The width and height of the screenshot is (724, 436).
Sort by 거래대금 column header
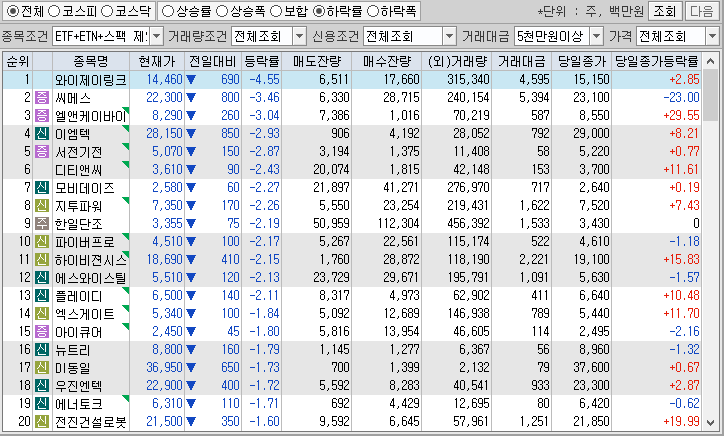tap(522, 61)
